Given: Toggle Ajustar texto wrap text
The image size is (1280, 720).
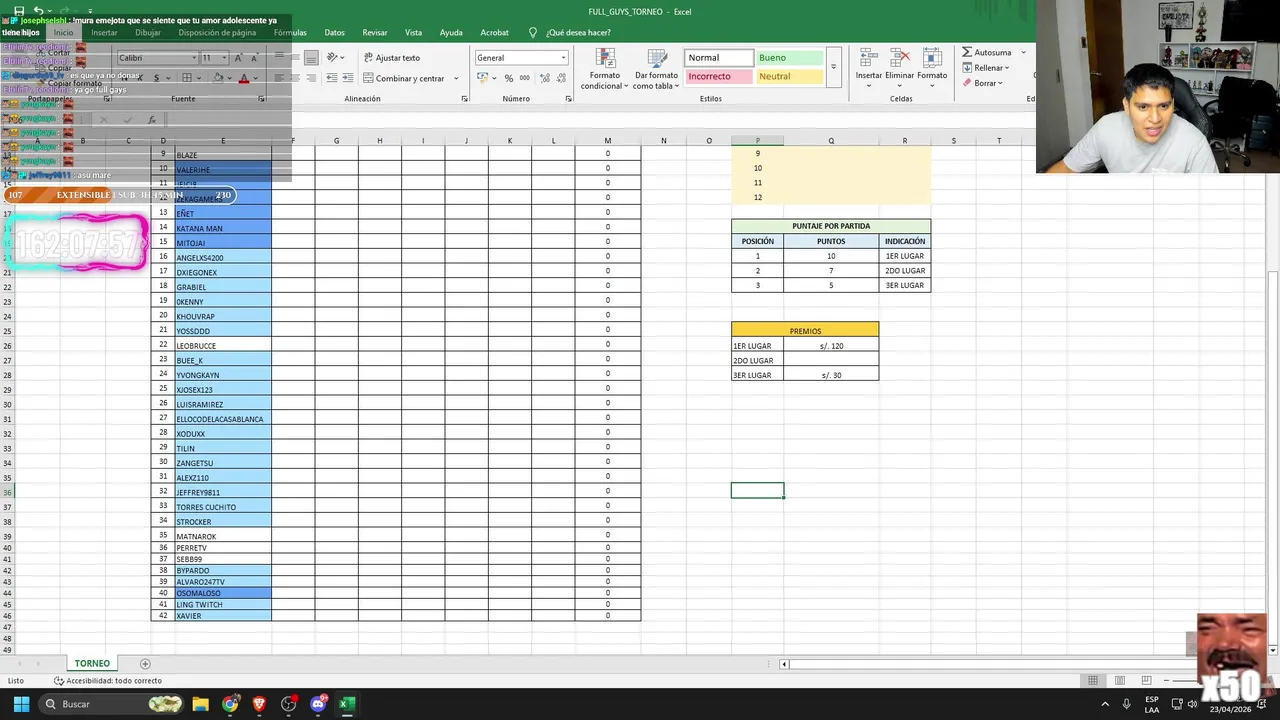Looking at the screenshot, I should (x=391, y=58).
